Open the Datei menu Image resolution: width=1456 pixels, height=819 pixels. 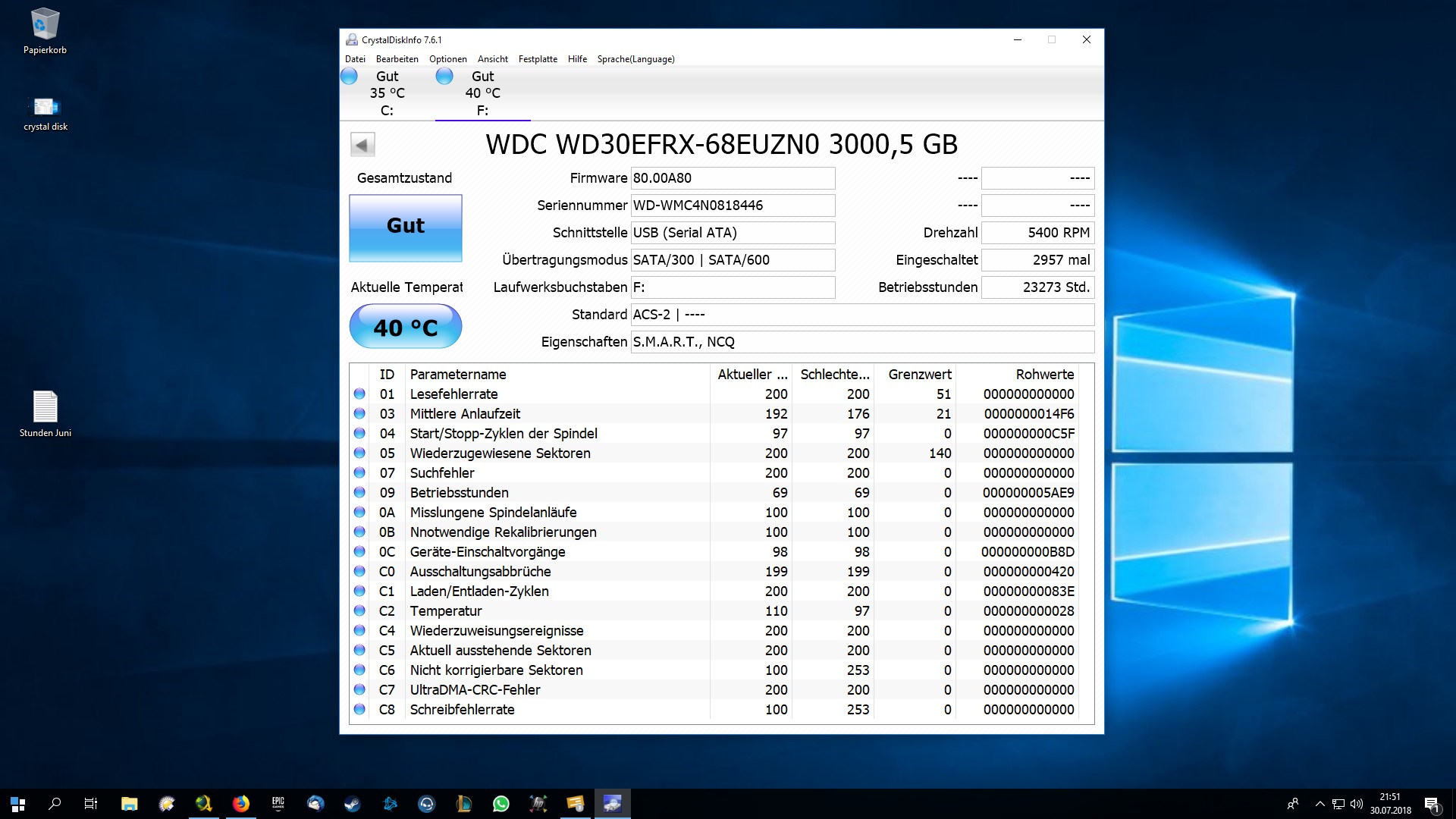point(355,59)
